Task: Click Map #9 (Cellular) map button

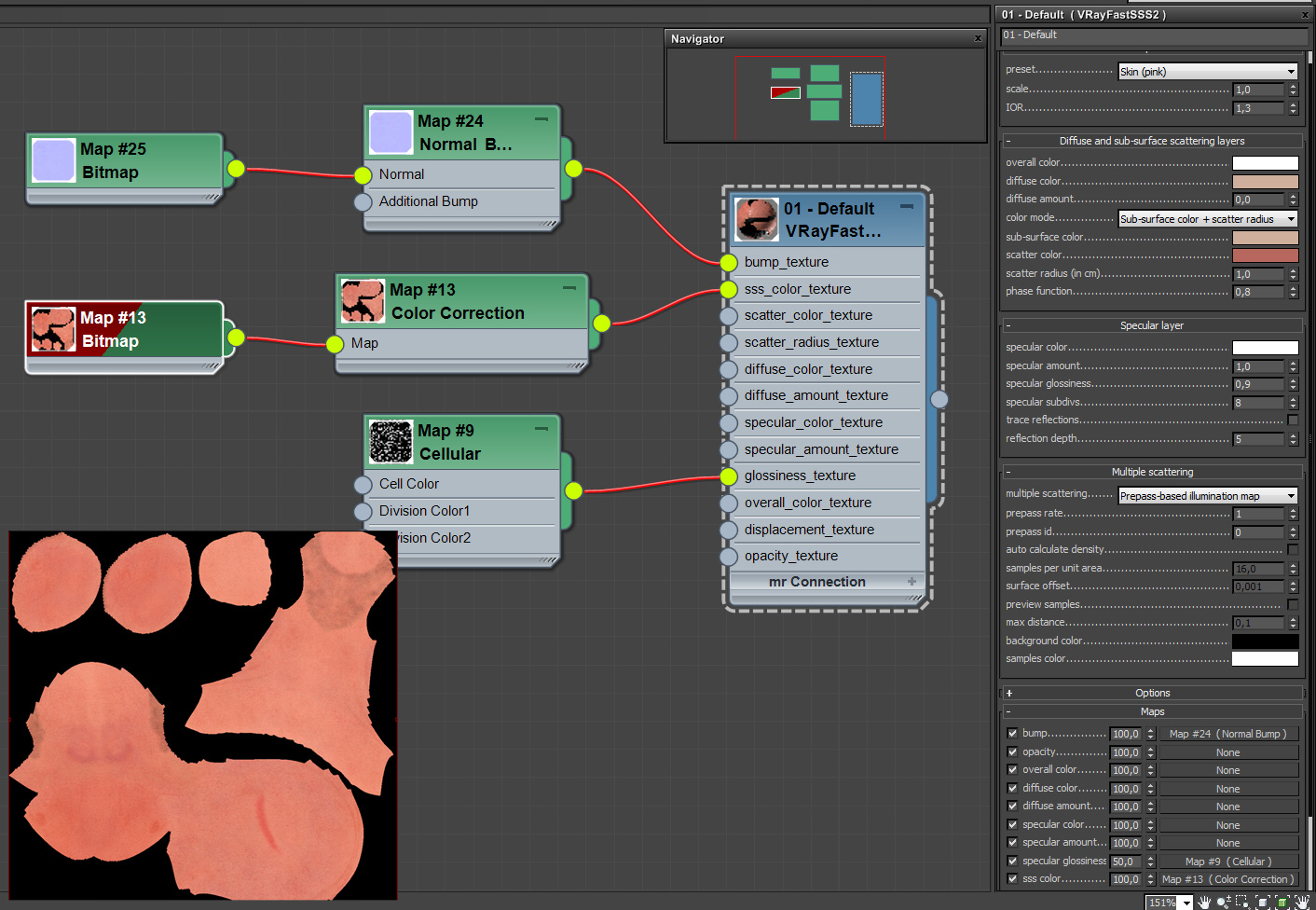Action: coord(1228,862)
